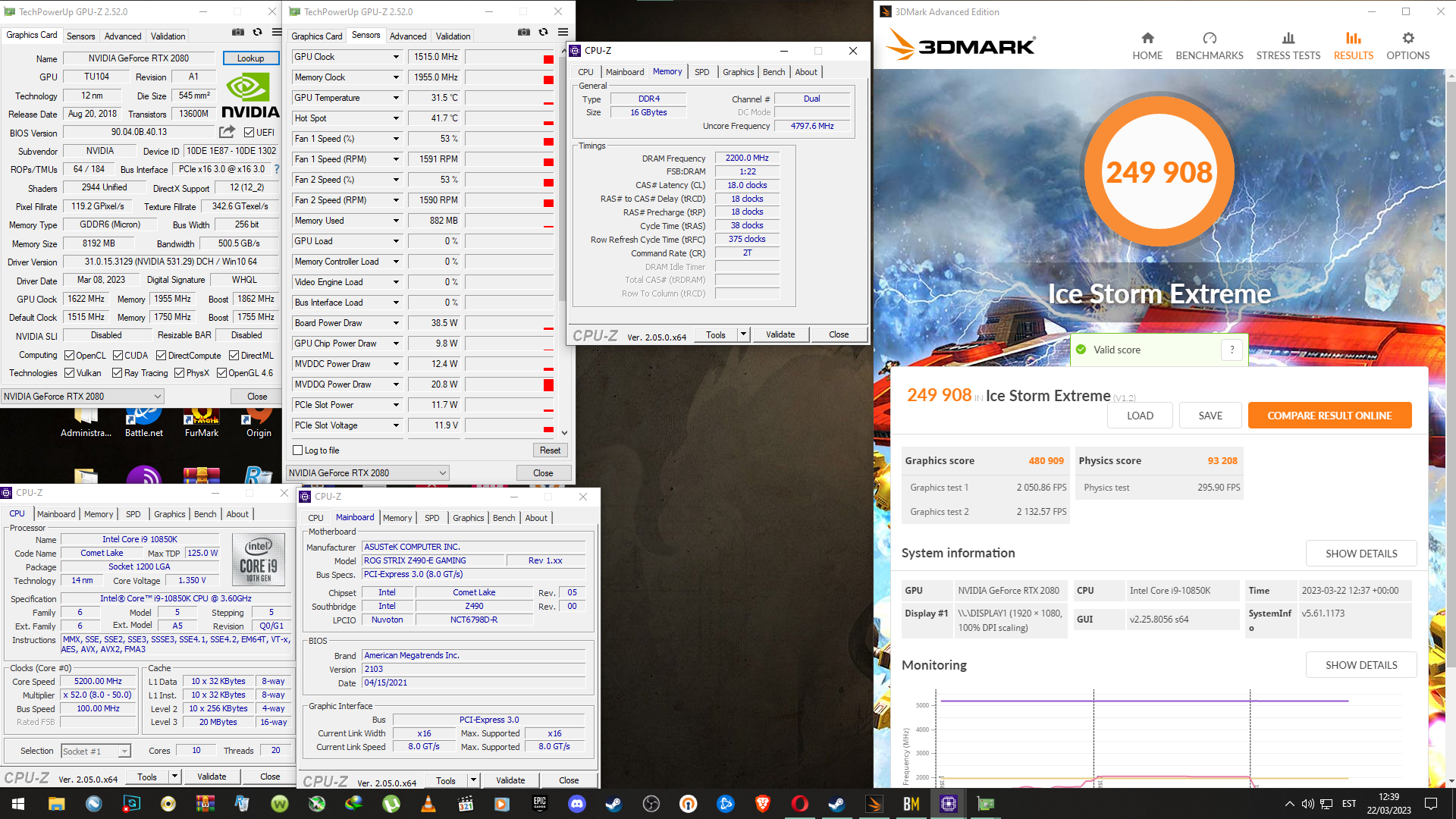Open 3DMark OPTIONS gear
The height and width of the screenshot is (819, 1456).
pos(1408,46)
